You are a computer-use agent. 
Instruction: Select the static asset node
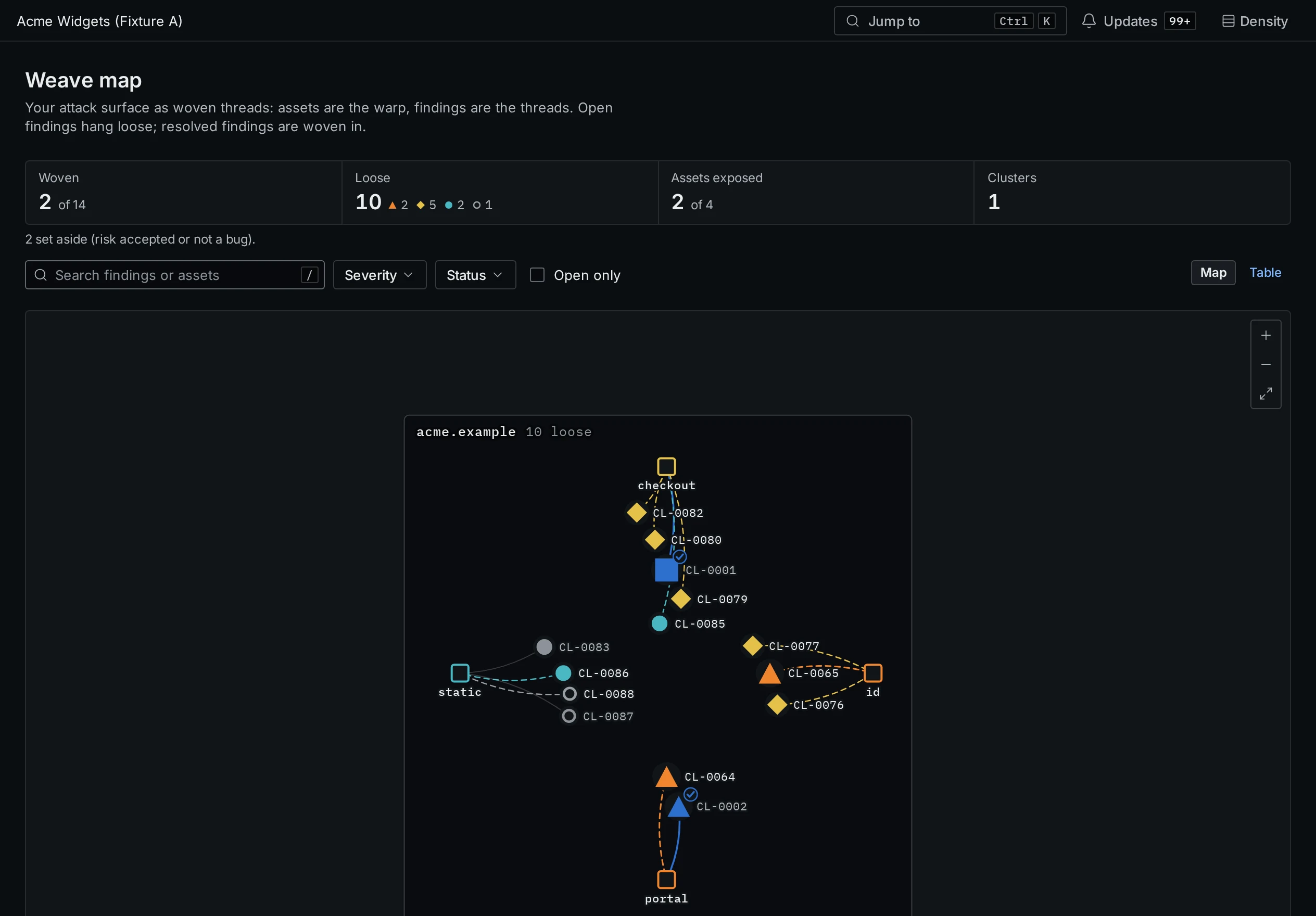click(x=460, y=673)
